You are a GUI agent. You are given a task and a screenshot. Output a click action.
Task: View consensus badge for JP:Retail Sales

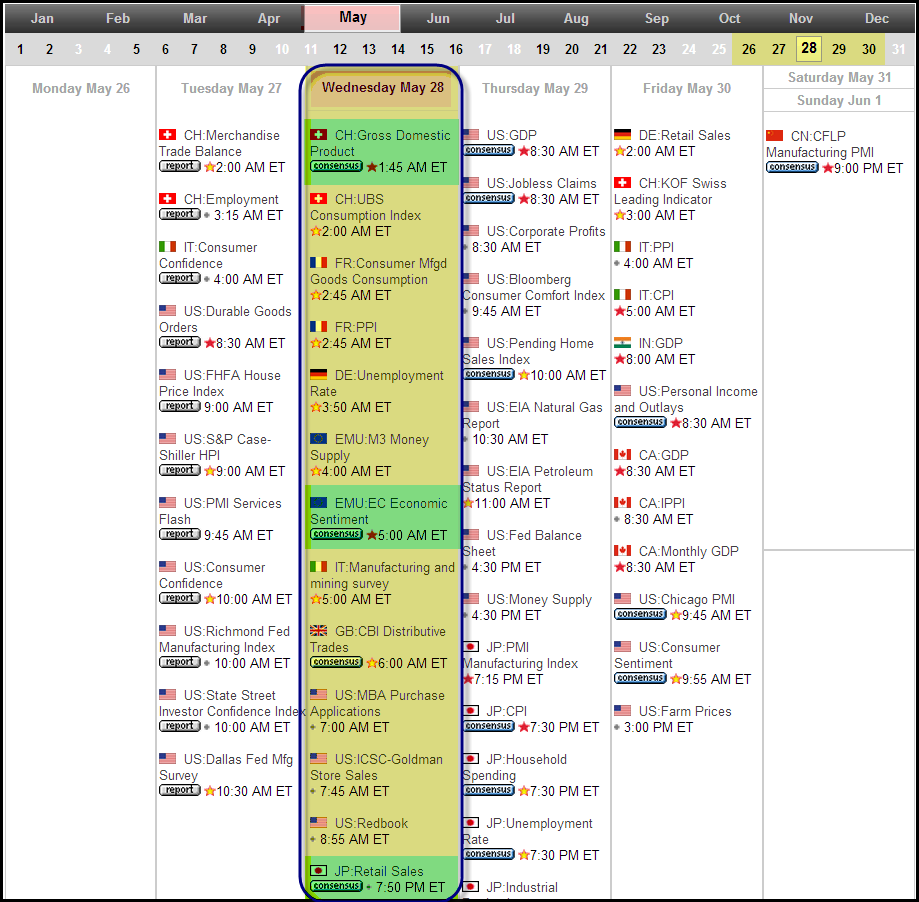coord(336,886)
